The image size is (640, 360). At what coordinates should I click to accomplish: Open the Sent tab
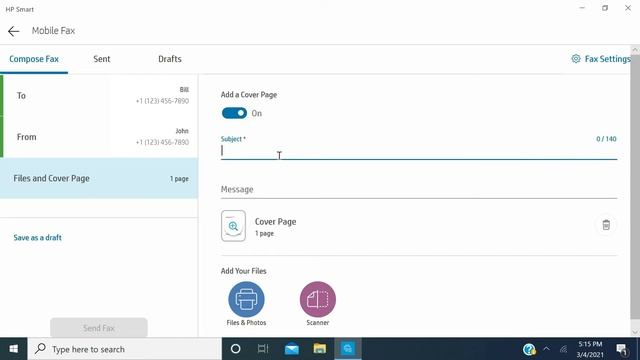point(102,59)
